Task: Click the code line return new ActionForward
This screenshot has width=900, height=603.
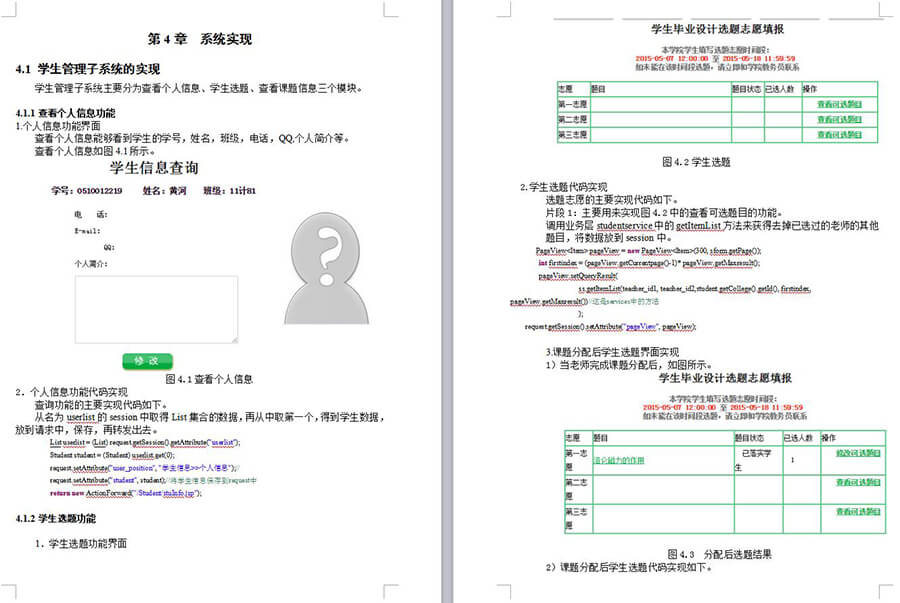Action: pyautogui.click(x=126, y=493)
